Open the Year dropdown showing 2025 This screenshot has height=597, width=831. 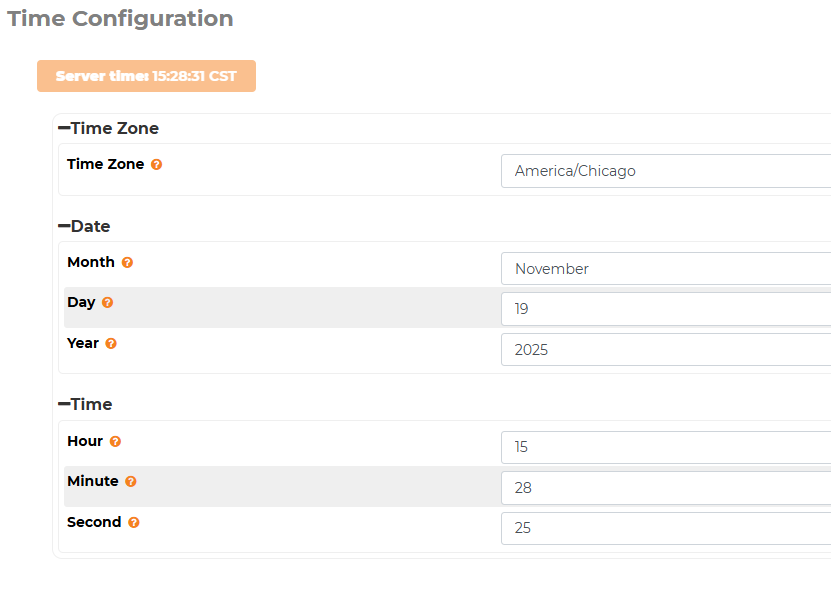665,350
